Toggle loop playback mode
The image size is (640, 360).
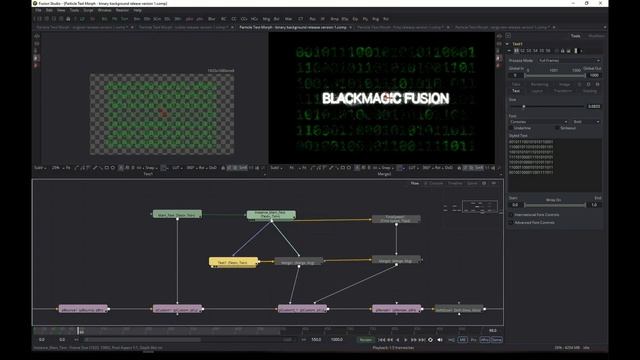[430, 340]
